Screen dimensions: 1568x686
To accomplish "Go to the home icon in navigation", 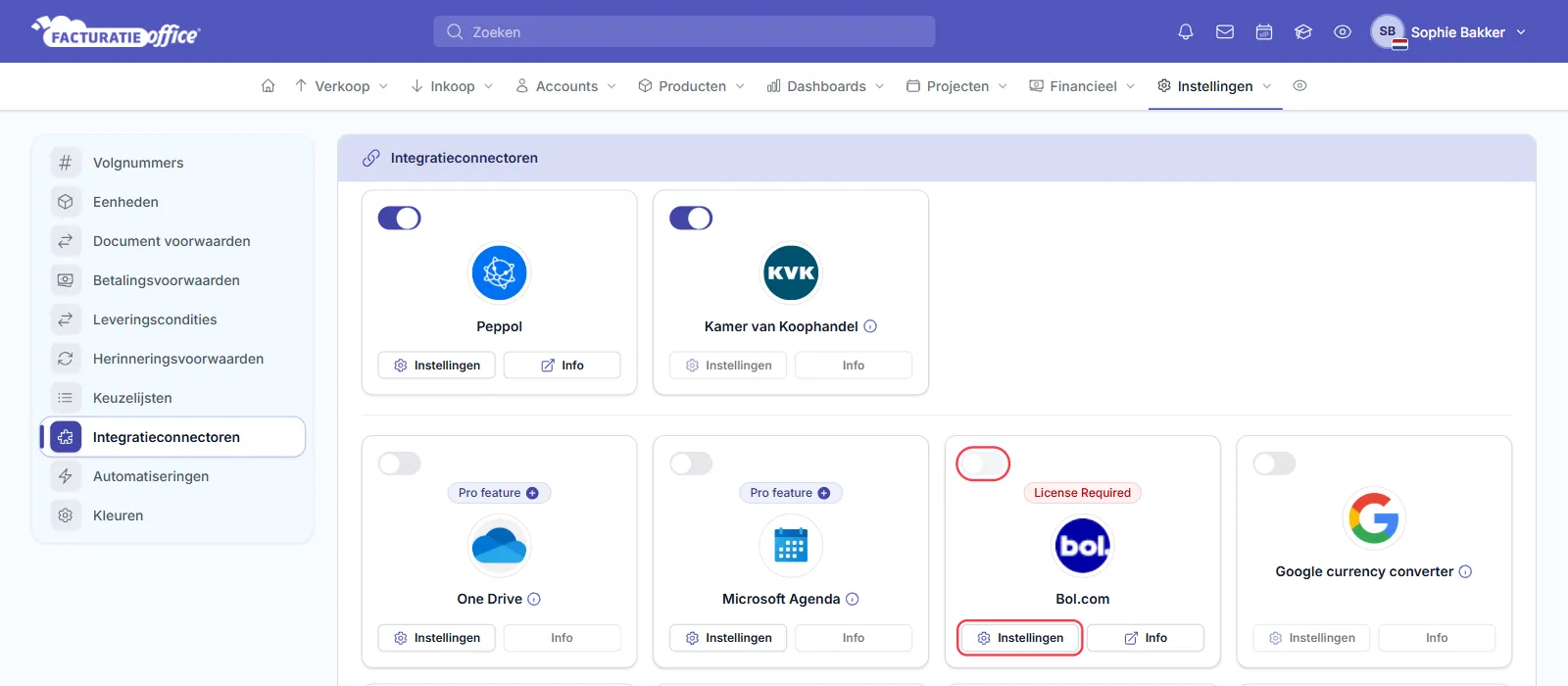I will 268,86.
